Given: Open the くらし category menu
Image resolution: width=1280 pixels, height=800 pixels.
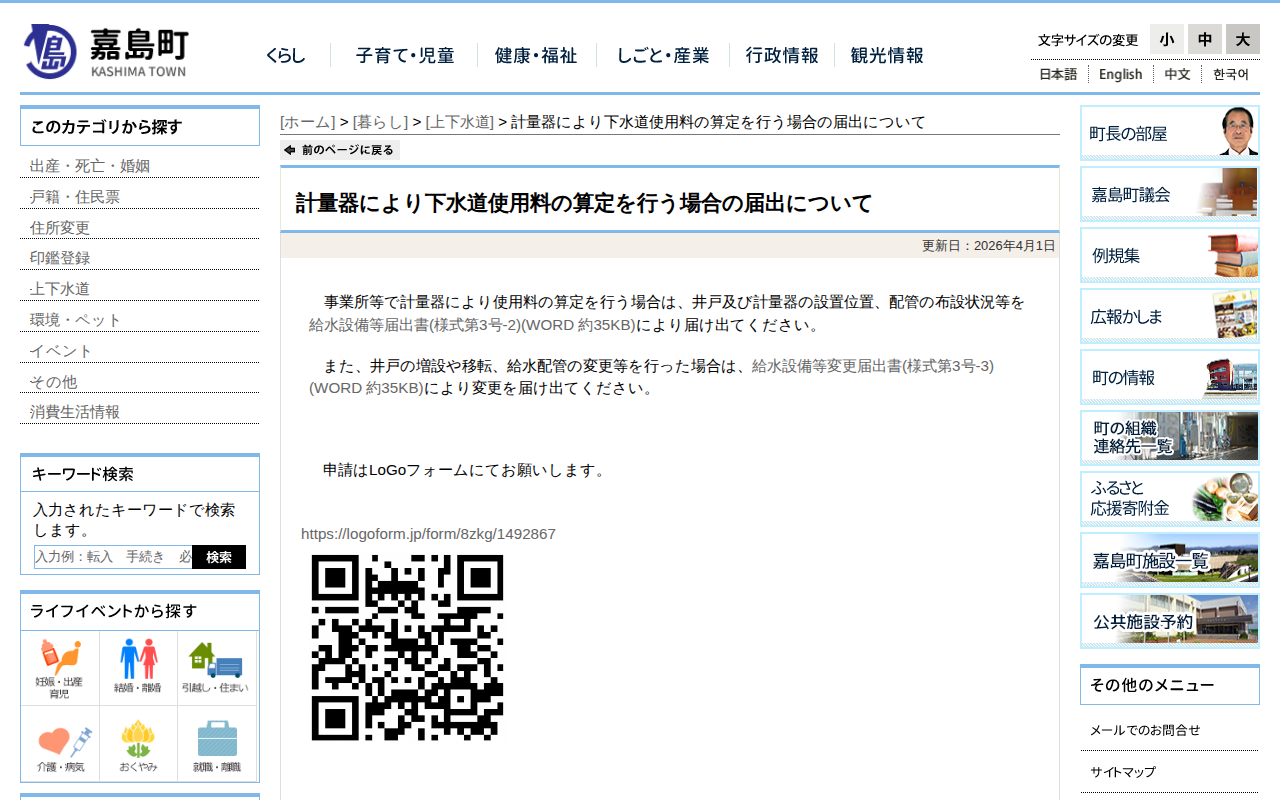Looking at the screenshot, I should [x=285, y=57].
